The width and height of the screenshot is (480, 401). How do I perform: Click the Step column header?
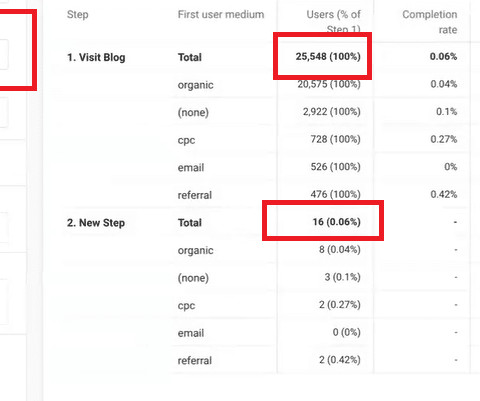[77, 15]
